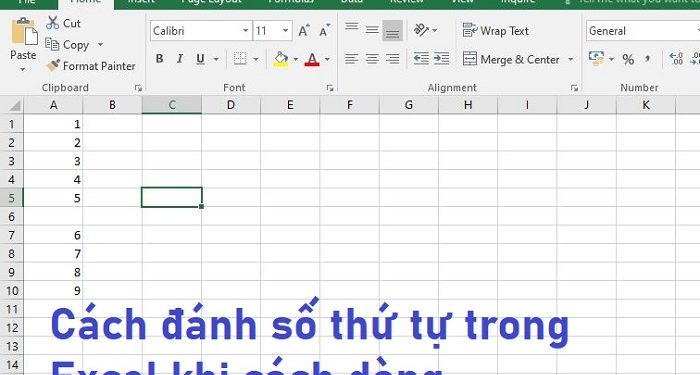This screenshot has height=375, width=700.
Task: Open the Orientation dropdown arrow
Action: [x=435, y=31]
